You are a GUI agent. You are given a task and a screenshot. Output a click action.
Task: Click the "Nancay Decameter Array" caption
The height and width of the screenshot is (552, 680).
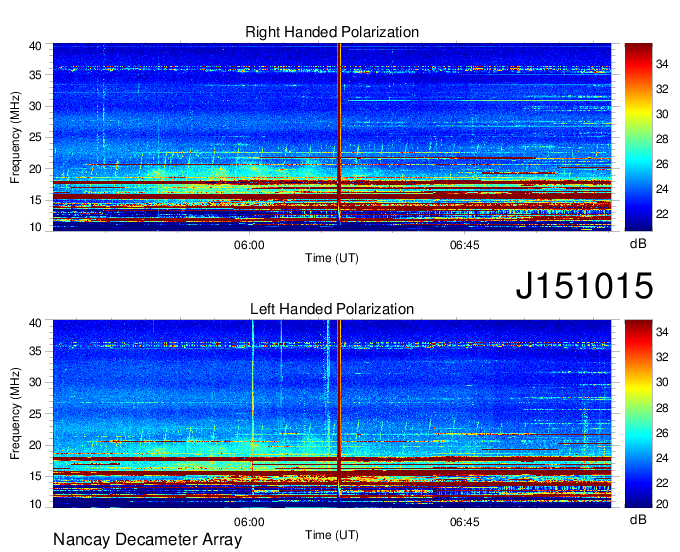147,539
